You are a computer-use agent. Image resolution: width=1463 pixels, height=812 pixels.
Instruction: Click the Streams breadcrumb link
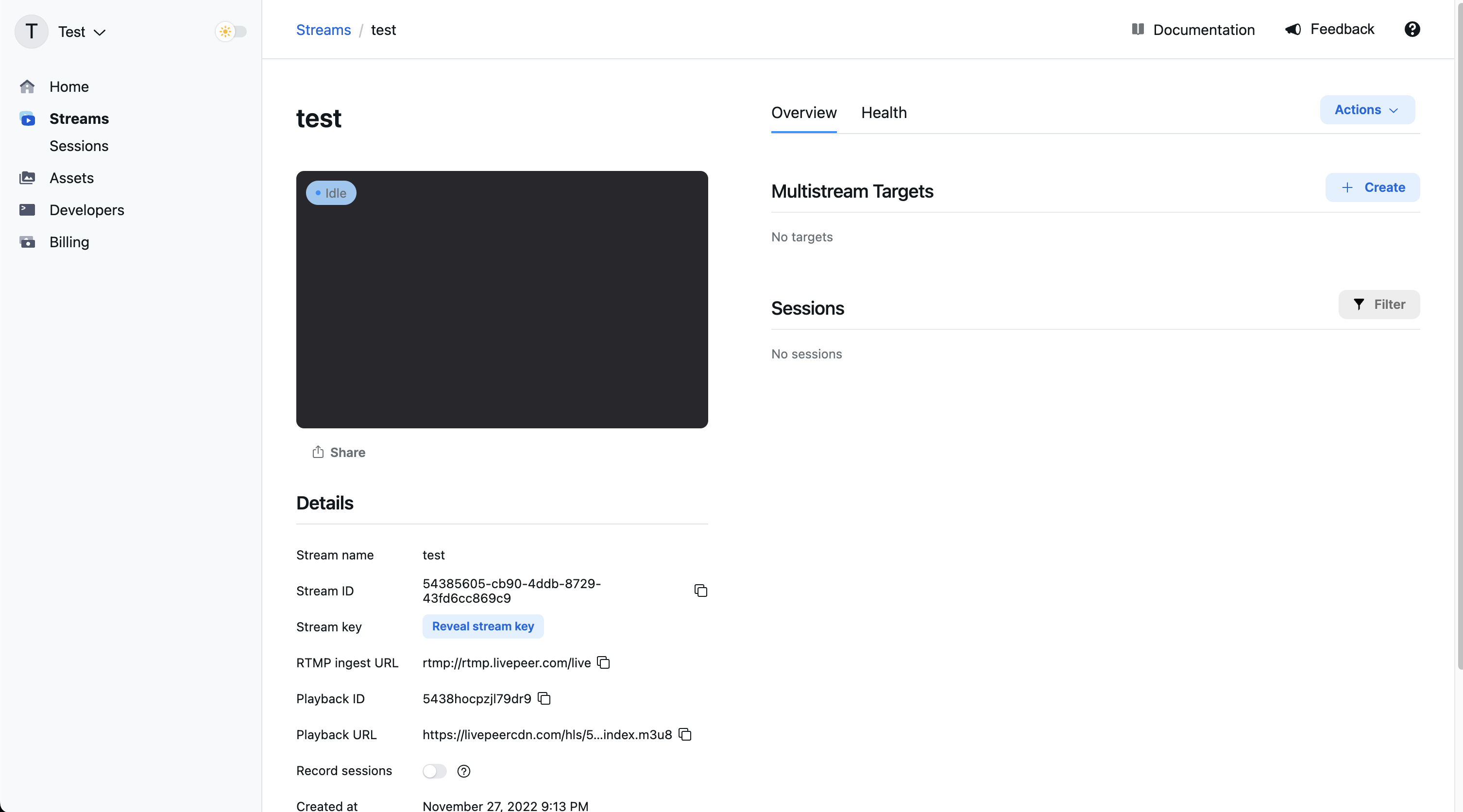pos(323,30)
